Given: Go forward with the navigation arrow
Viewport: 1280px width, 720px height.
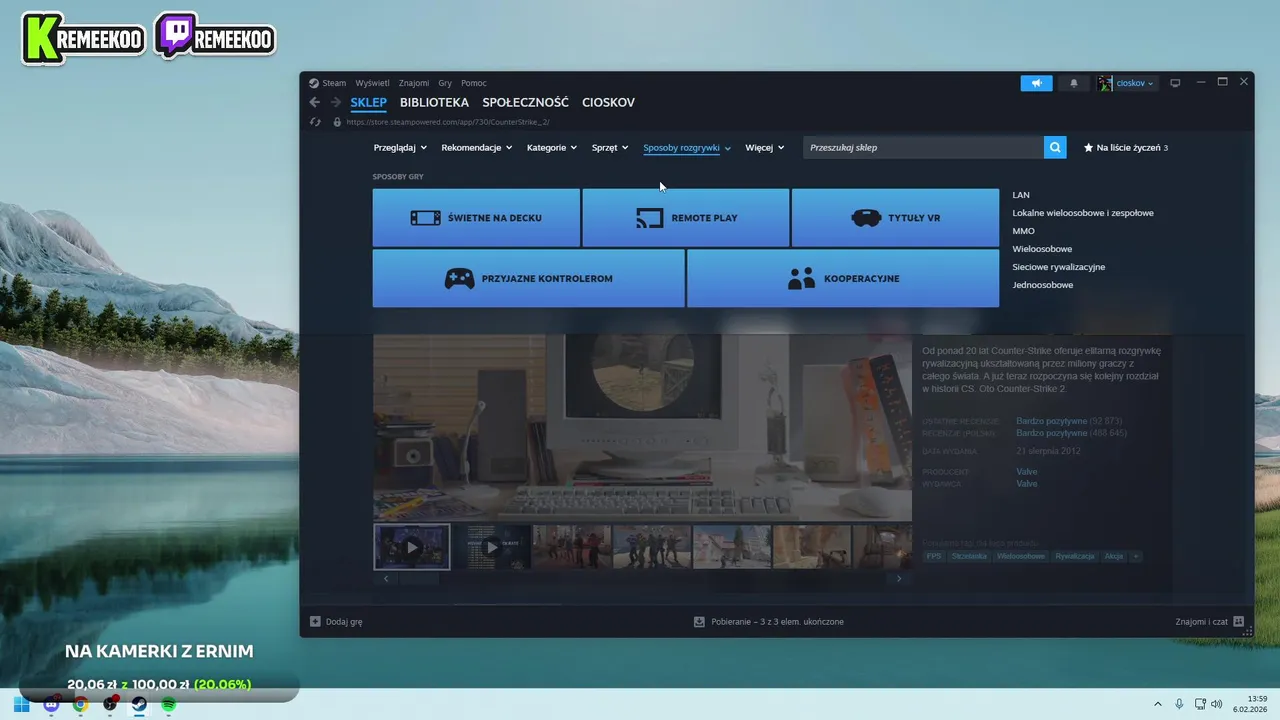Looking at the screenshot, I should 336,102.
